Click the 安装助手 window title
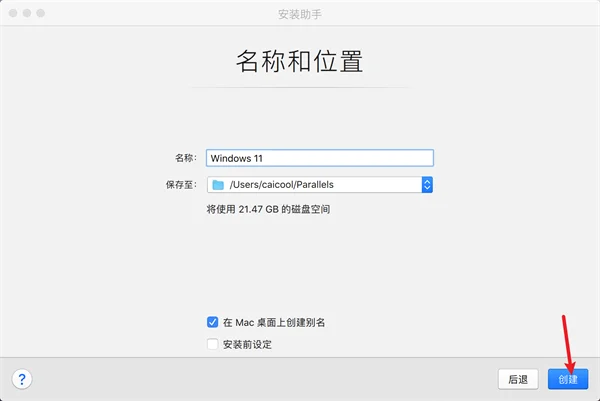The height and width of the screenshot is (401, 600). (300, 14)
